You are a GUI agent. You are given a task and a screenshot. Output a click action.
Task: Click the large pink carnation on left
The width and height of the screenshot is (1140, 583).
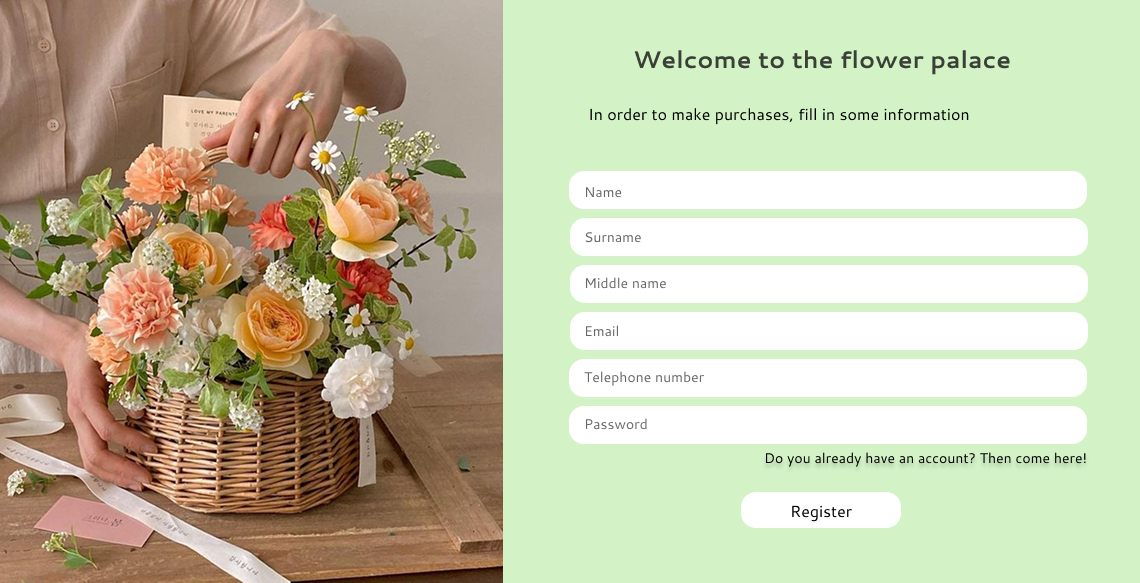pos(138,306)
